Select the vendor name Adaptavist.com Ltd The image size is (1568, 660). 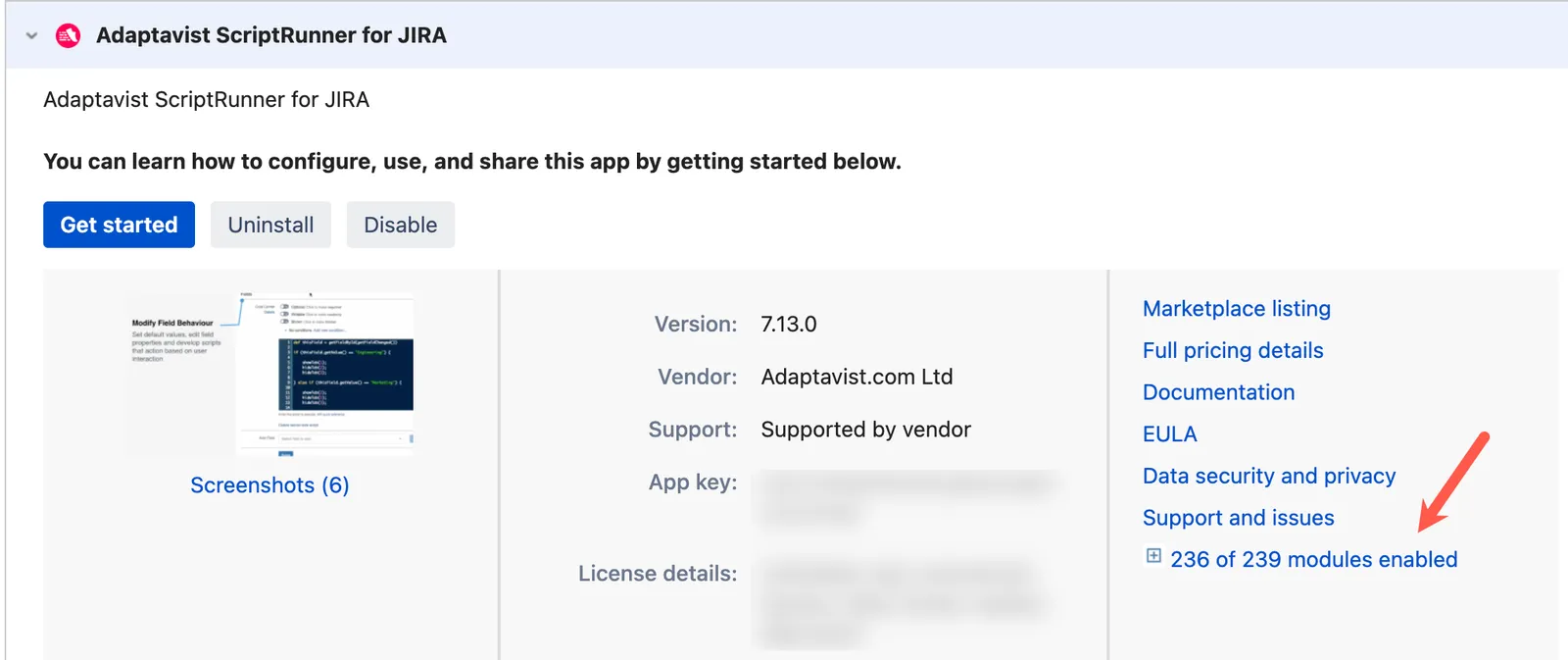pyautogui.click(x=857, y=378)
